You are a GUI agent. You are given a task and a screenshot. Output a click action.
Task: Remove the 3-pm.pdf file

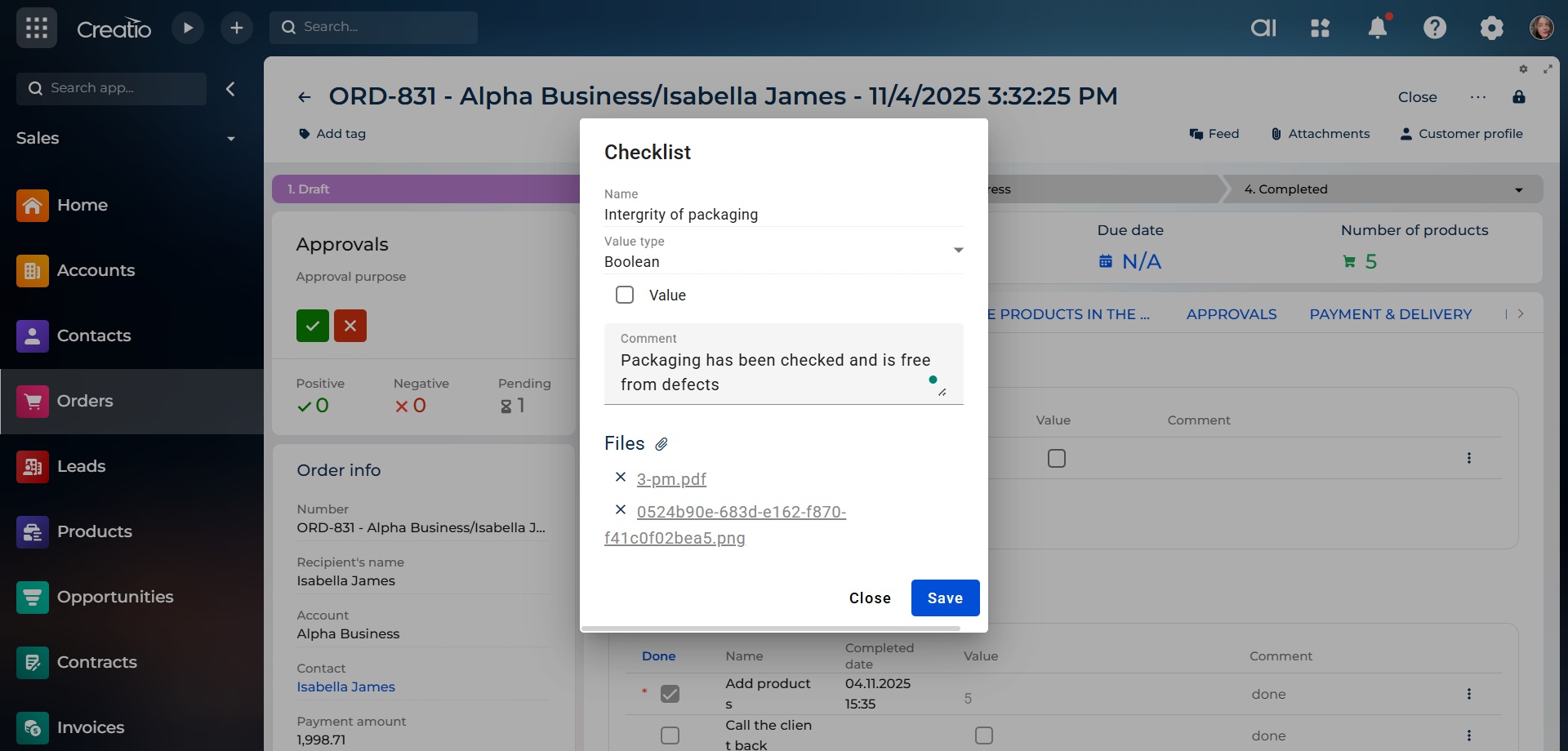point(621,478)
